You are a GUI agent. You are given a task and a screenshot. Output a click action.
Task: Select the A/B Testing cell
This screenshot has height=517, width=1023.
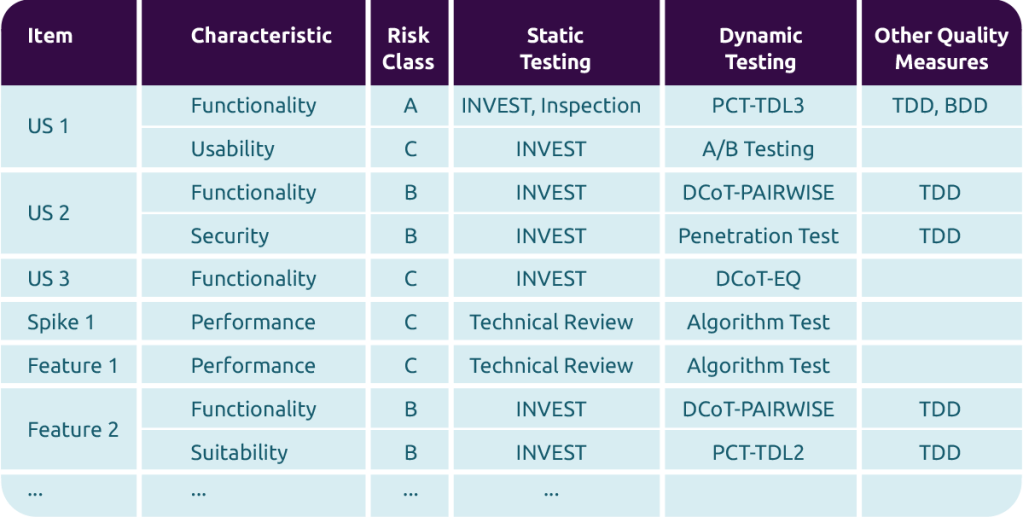(x=758, y=149)
